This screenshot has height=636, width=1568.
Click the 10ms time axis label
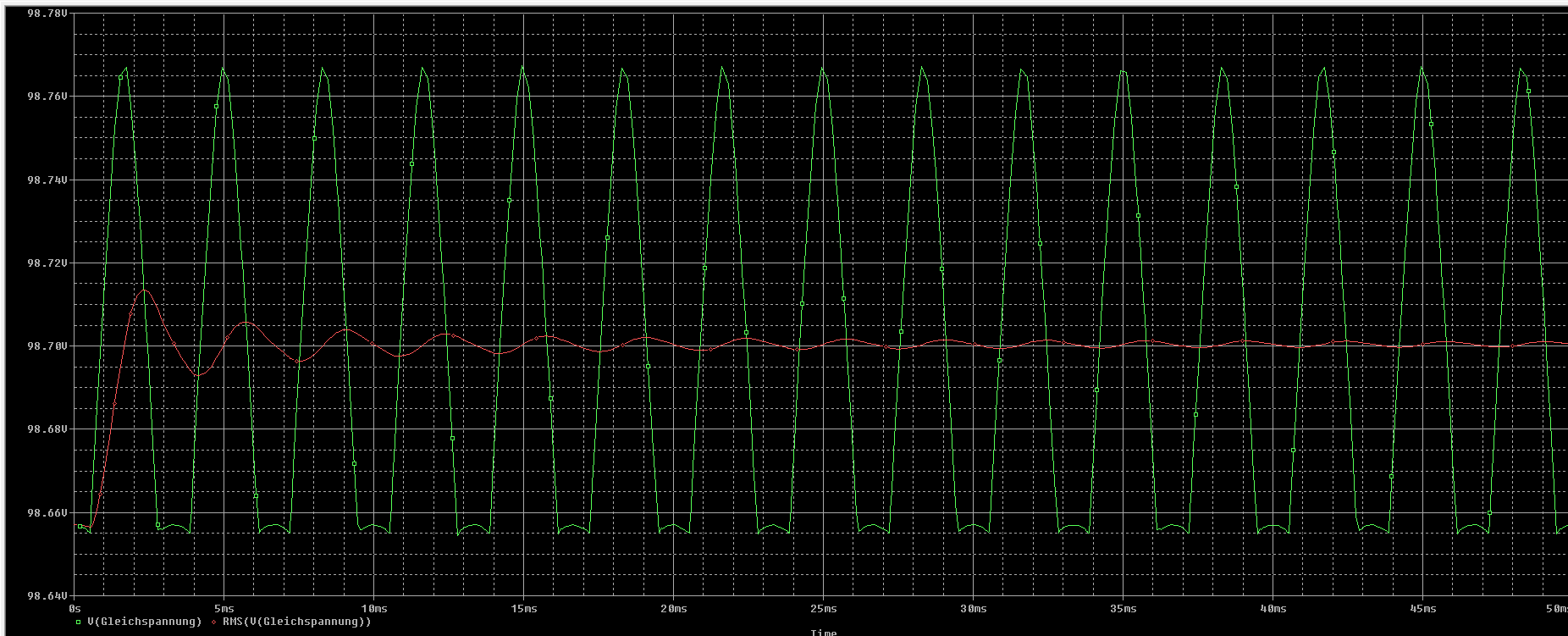tap(373, 608)
